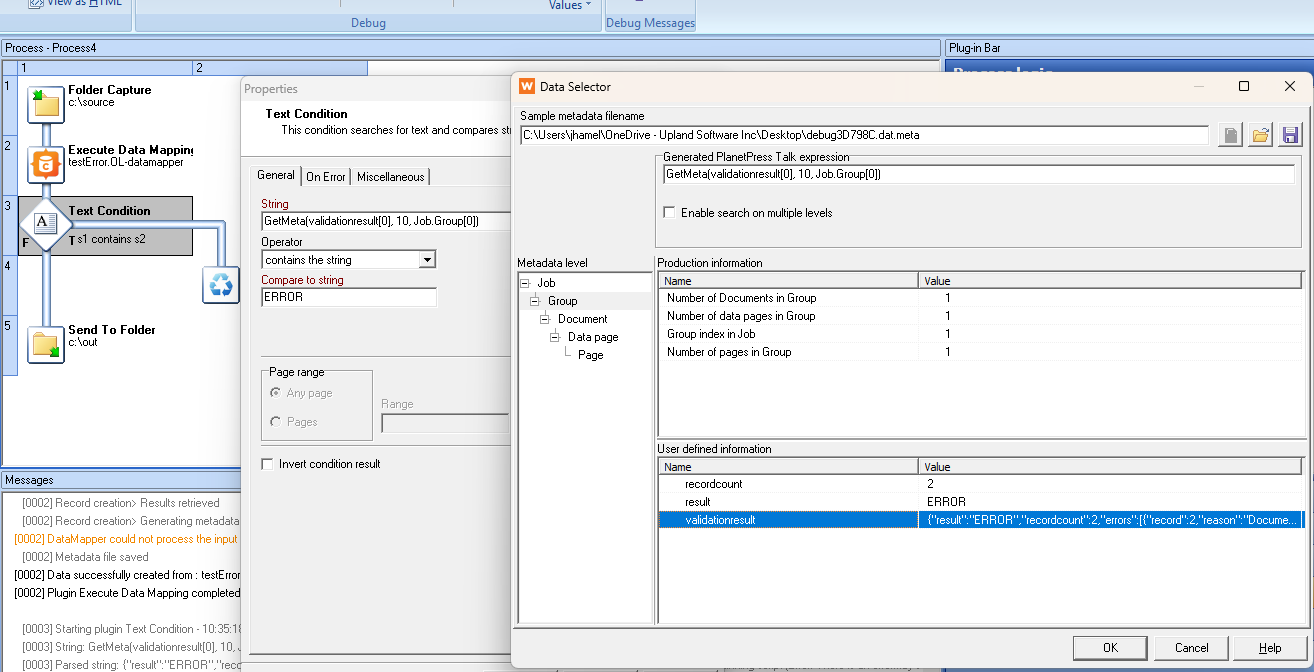Image resolution: width=1314 pixels, height=672 pixels.
Task: Click the Compare to string field
Action: coord(348,297)
